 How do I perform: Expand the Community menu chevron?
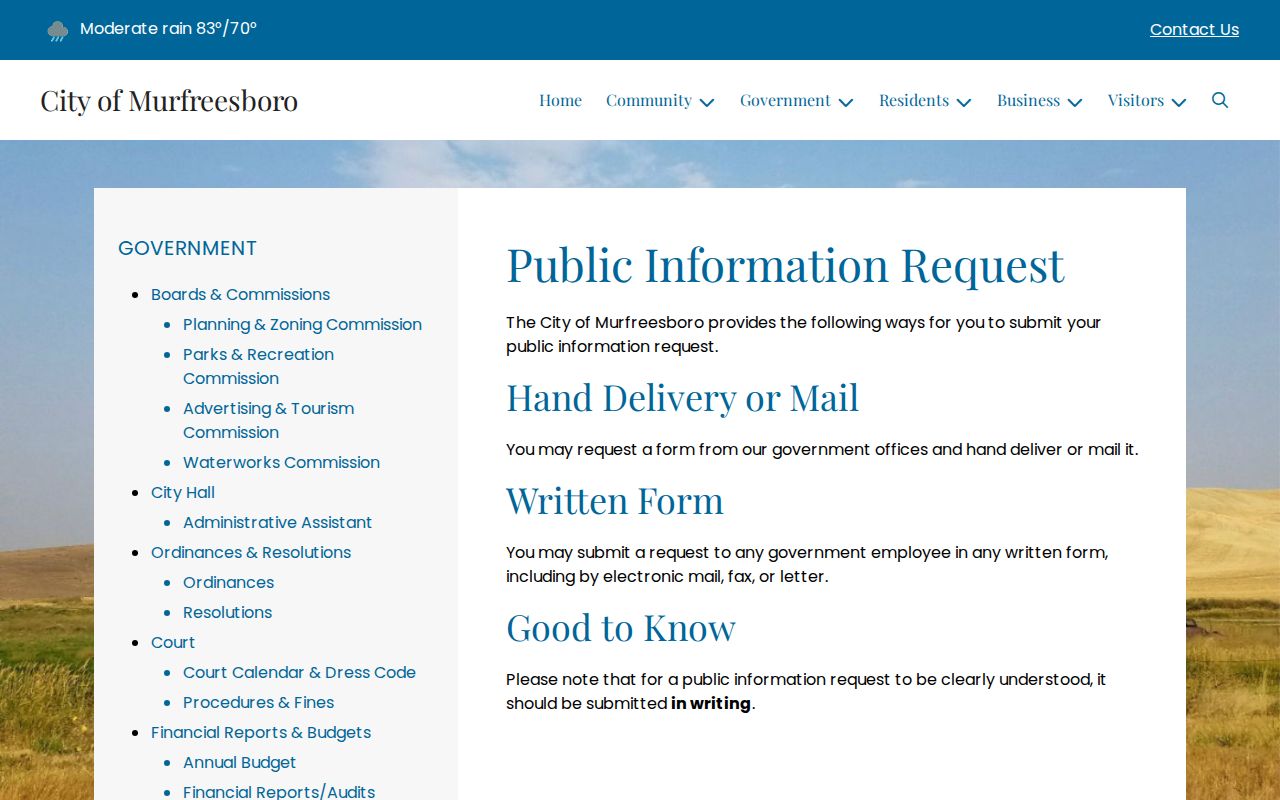(x=707, y=102)
